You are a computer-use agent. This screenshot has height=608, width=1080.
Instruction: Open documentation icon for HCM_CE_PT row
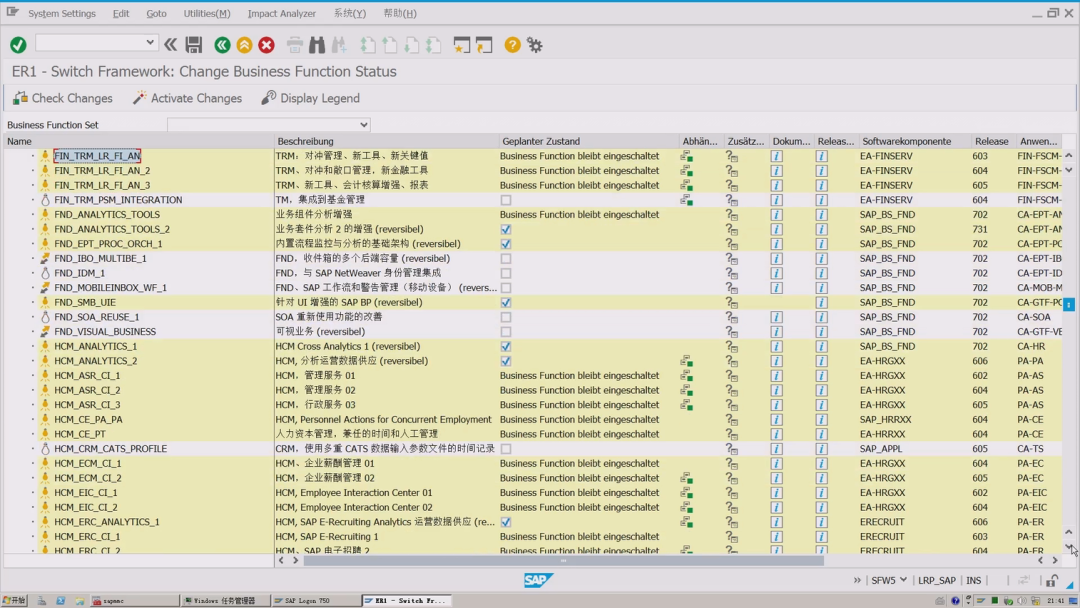(x=776, y=434)
